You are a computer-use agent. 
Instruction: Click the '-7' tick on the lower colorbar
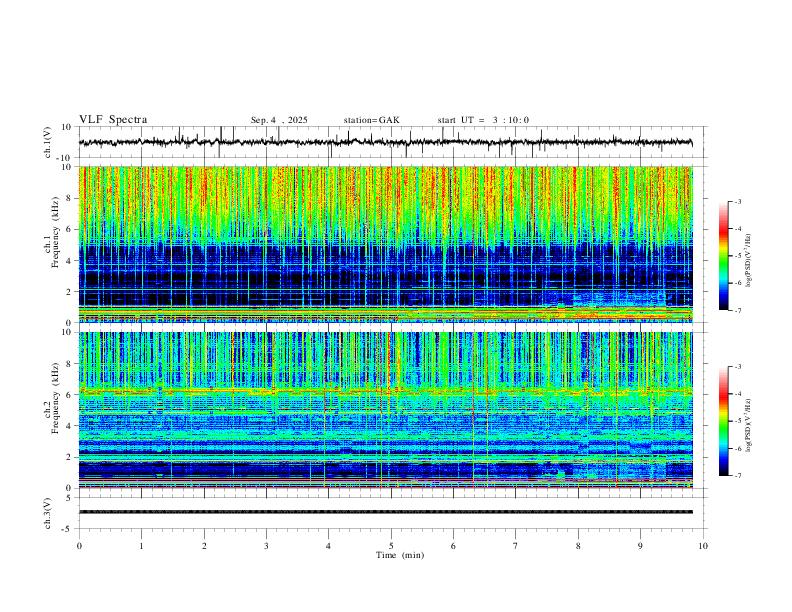[x=738, y=476]
